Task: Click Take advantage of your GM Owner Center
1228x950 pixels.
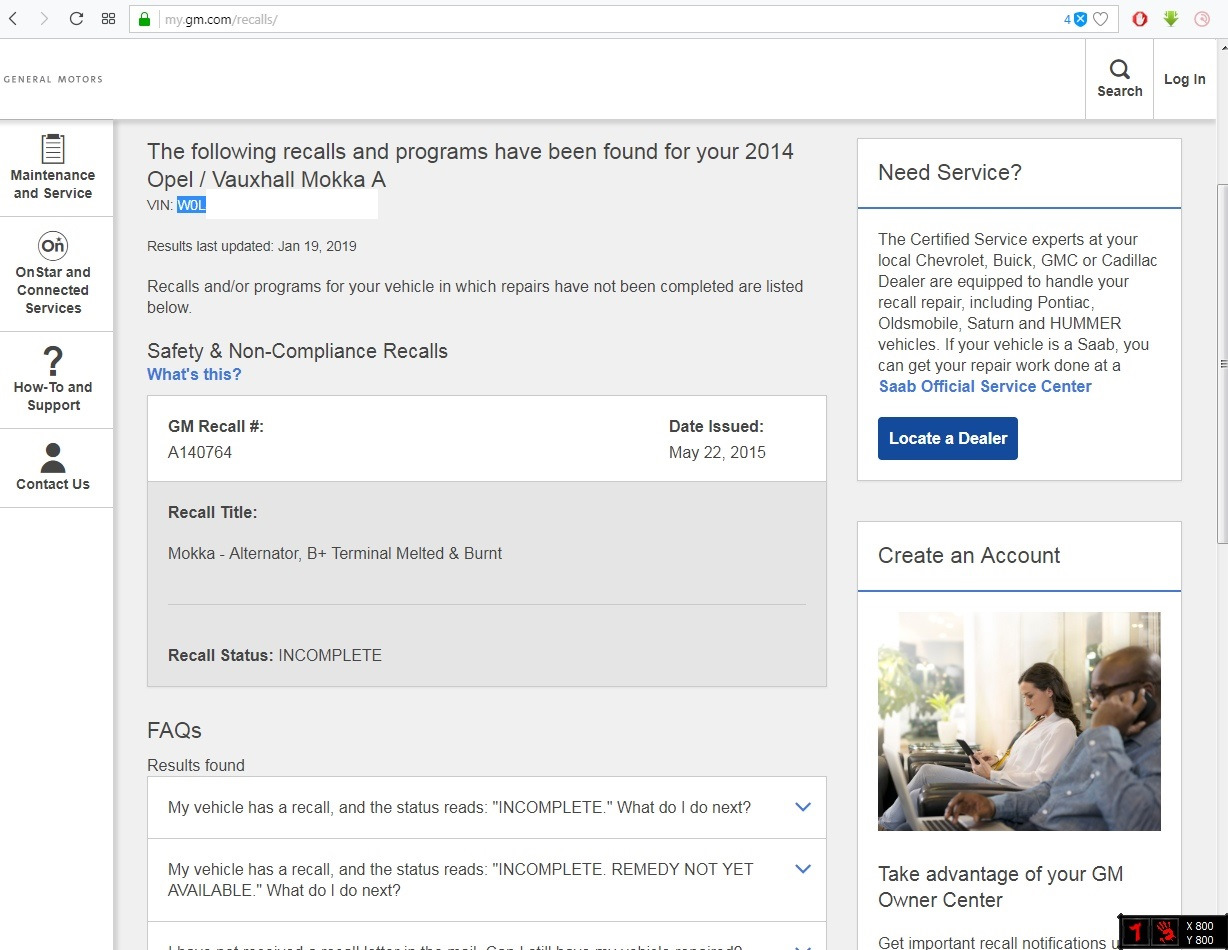Action: click(x=1000, y=887)
